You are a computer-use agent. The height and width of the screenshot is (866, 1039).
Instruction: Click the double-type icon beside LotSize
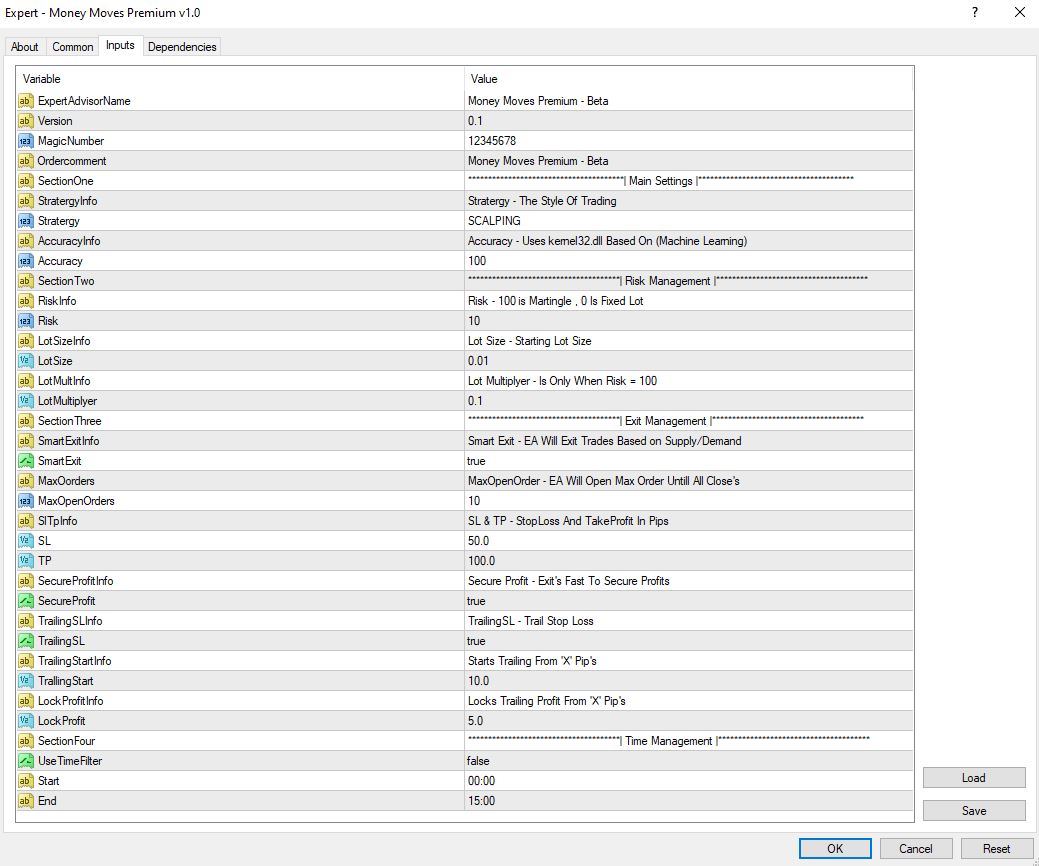coord(25,361)
